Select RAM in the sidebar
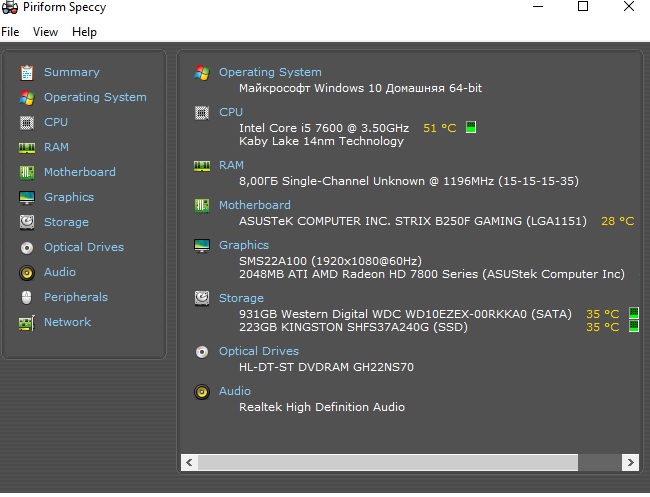 click(56, 147)
